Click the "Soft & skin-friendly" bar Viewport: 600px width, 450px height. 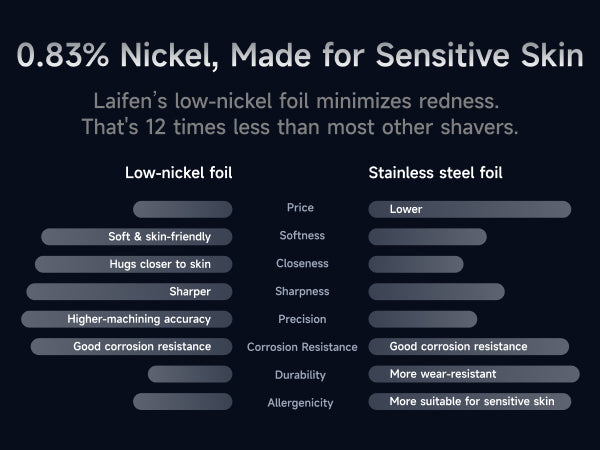coord(137,237)
